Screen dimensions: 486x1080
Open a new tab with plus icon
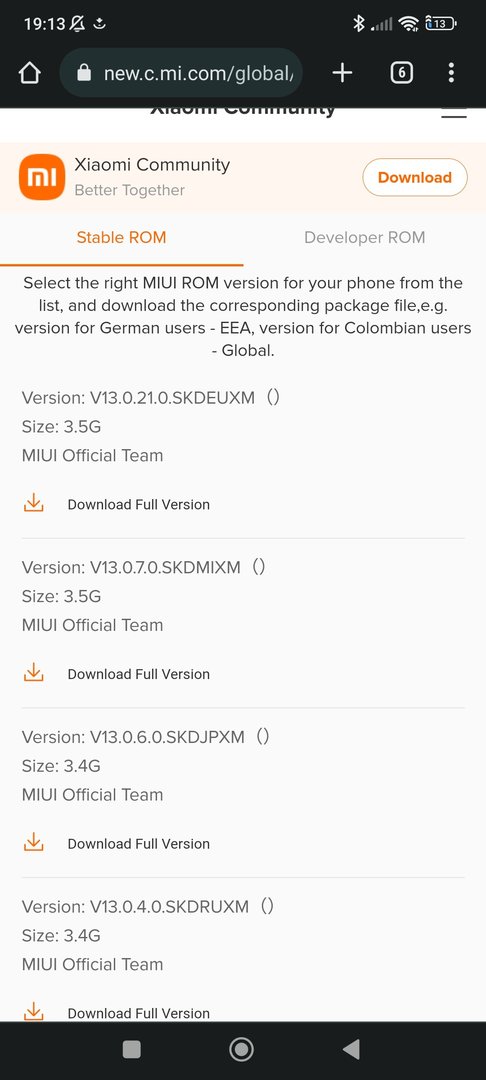342,73
